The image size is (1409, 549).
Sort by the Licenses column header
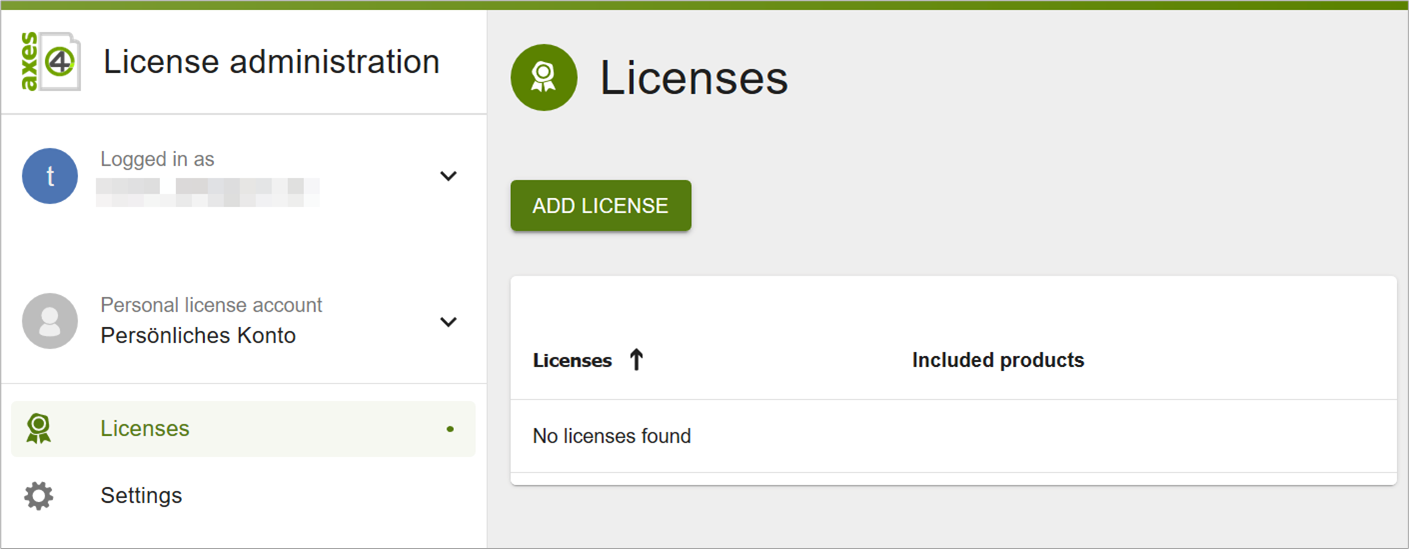pyautogui.click(x=572, y=361)
